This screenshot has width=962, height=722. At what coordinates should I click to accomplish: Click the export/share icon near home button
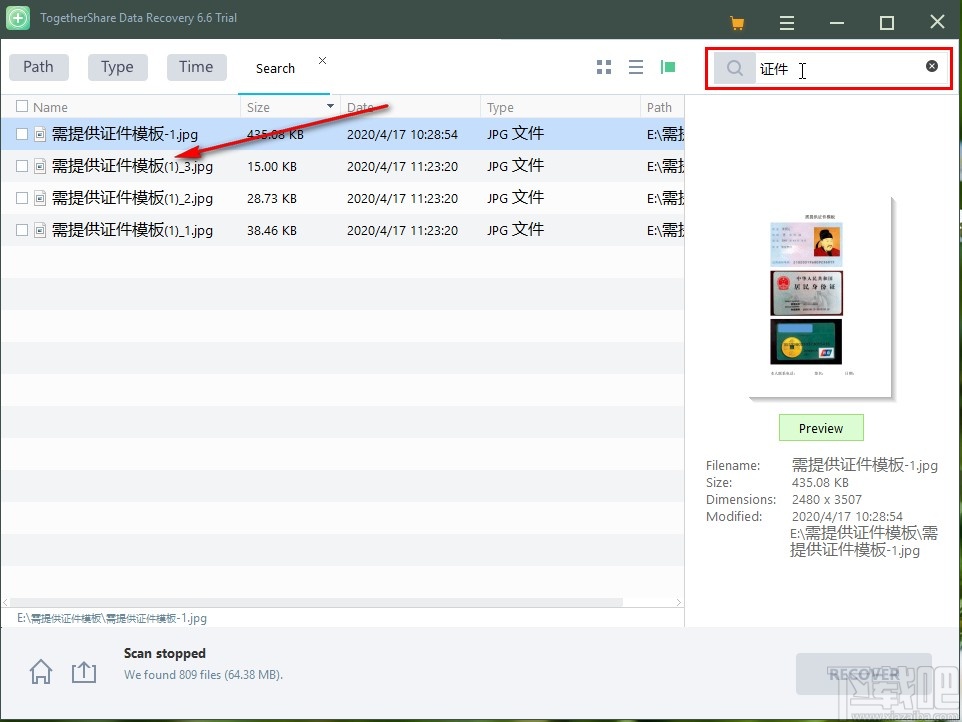point(84,672)
